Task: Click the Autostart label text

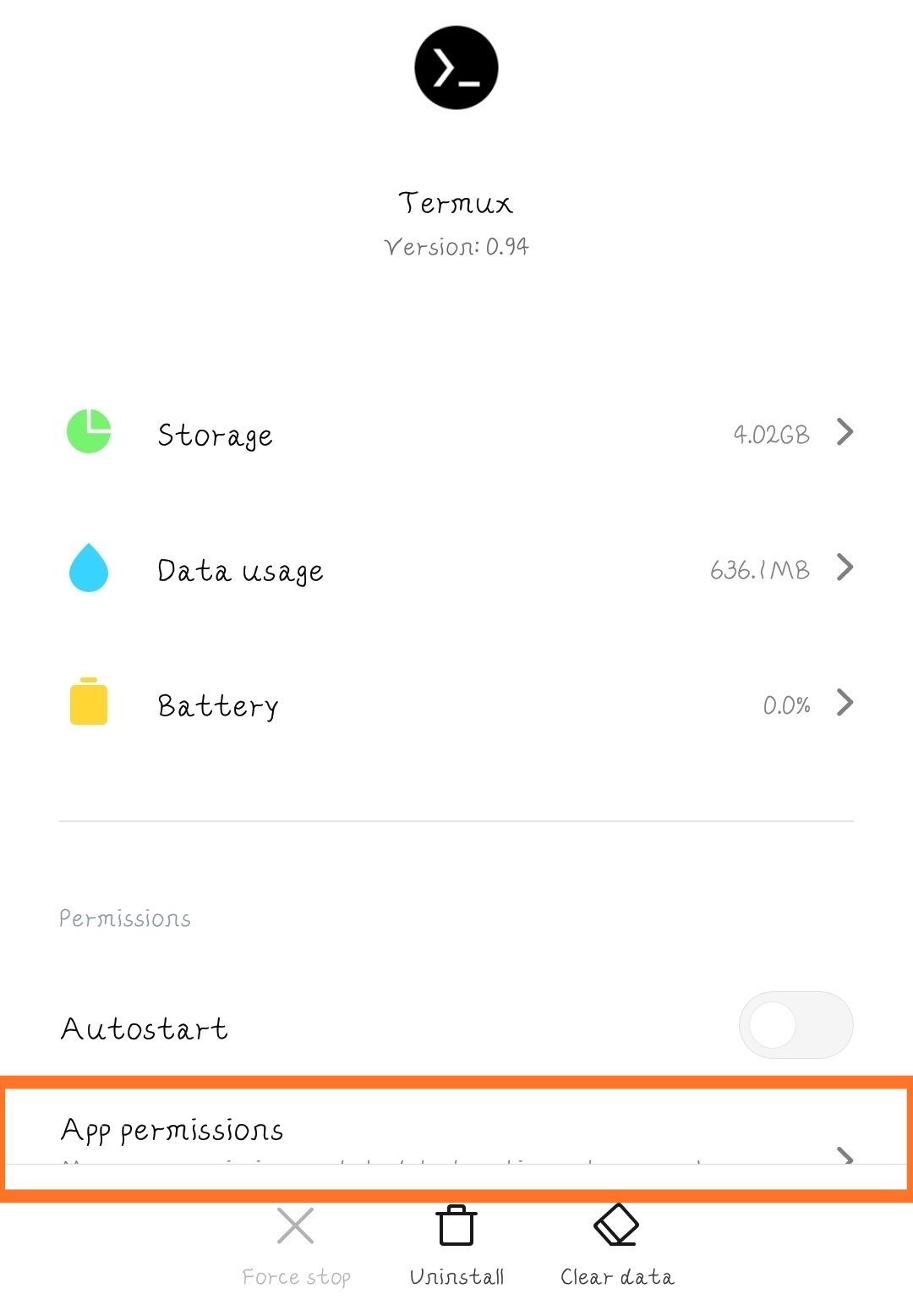Action: 145,1029
